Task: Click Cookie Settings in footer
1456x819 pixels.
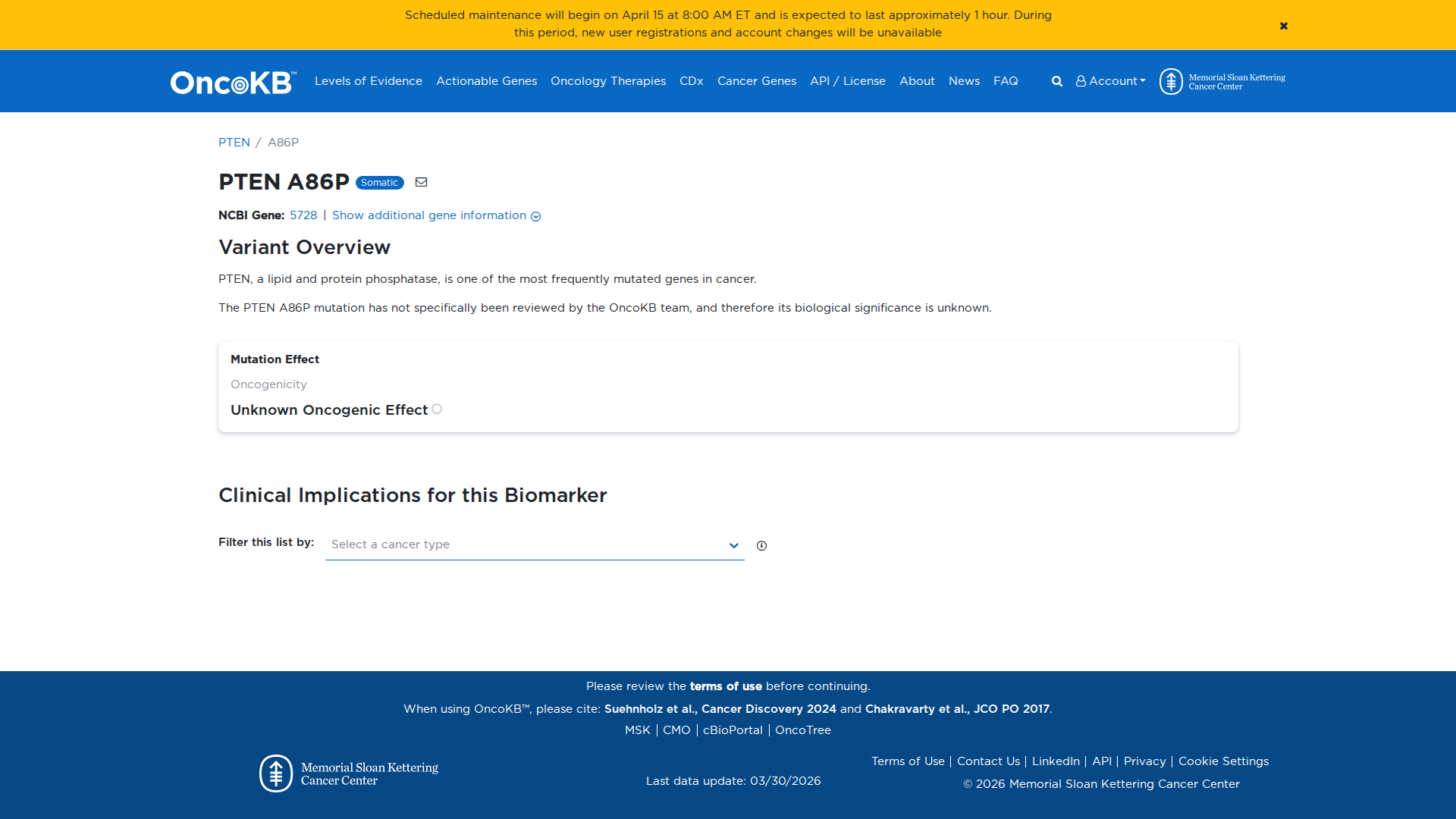Action: (1222, 761)
